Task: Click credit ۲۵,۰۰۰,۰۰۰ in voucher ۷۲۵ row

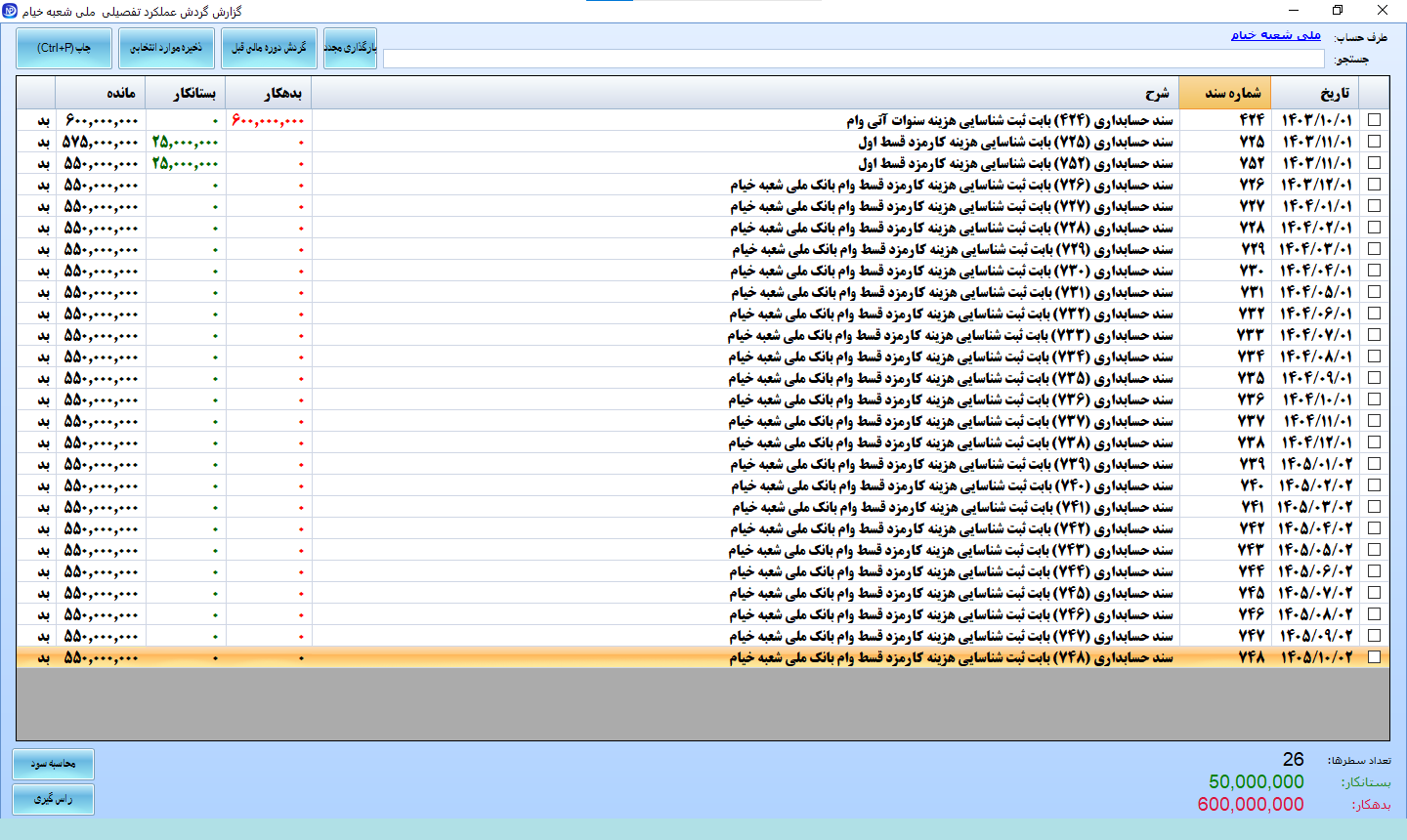Action: click(x=185, y=142)
